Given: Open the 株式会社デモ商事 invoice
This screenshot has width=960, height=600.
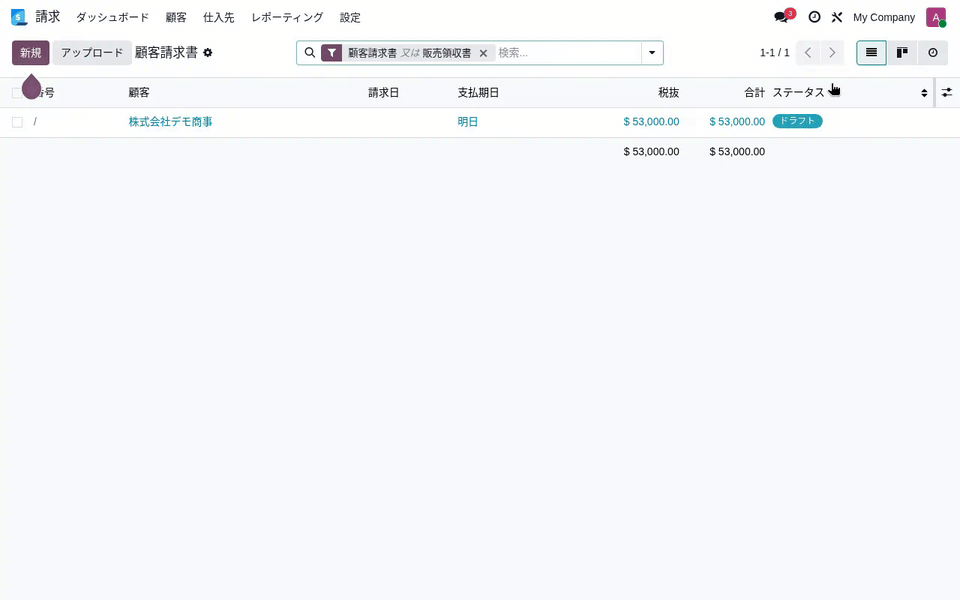Looking at the screenshot, I should point(170,122).
